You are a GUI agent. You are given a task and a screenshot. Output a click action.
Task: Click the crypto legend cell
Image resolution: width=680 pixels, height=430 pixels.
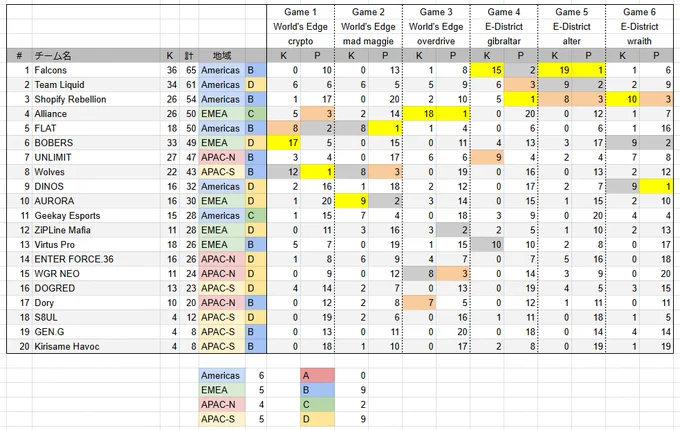[301, 41]
